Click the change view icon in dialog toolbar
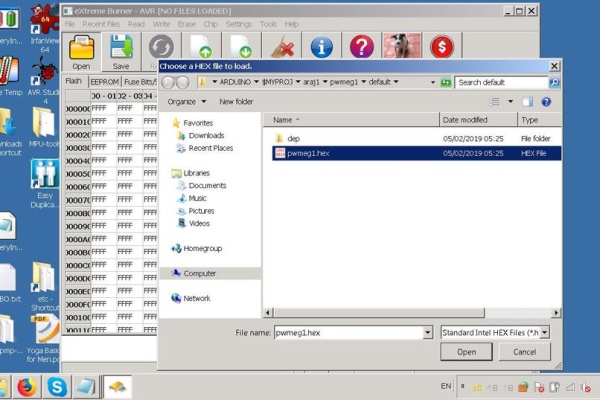This screenshot has width=600, height=400. pyautogui.click(x=494, y=101)
